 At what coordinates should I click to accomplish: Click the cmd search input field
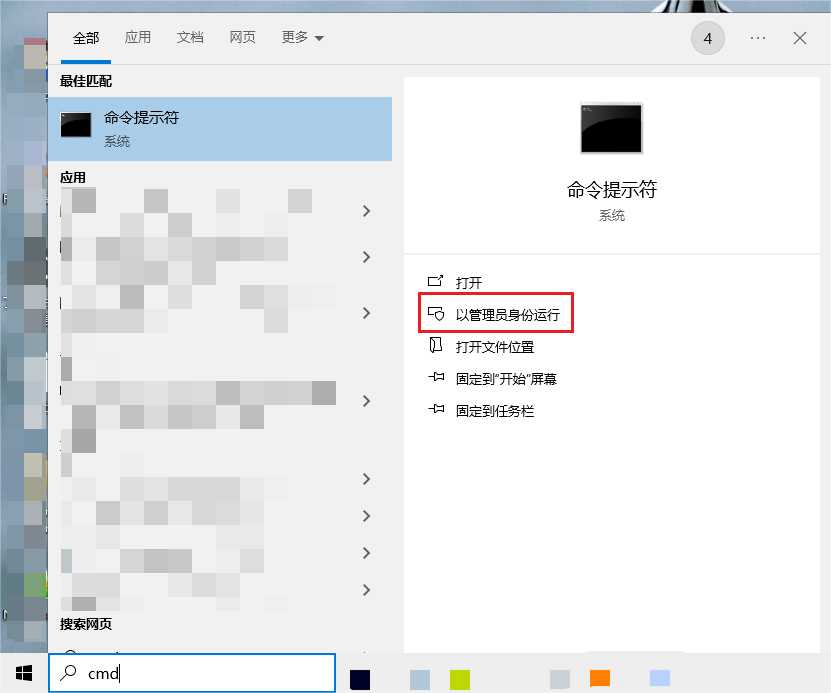coord(192,673)
